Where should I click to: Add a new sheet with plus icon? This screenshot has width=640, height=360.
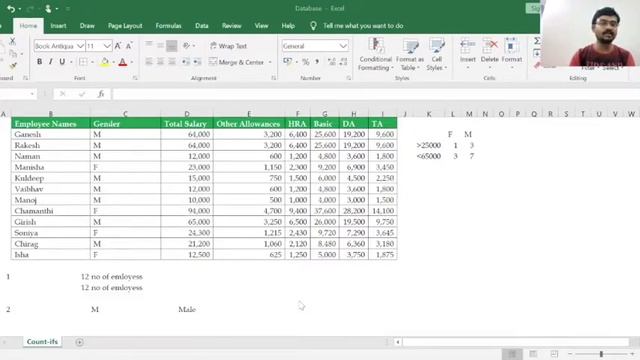pyautogui.click(x=80, y=342)
